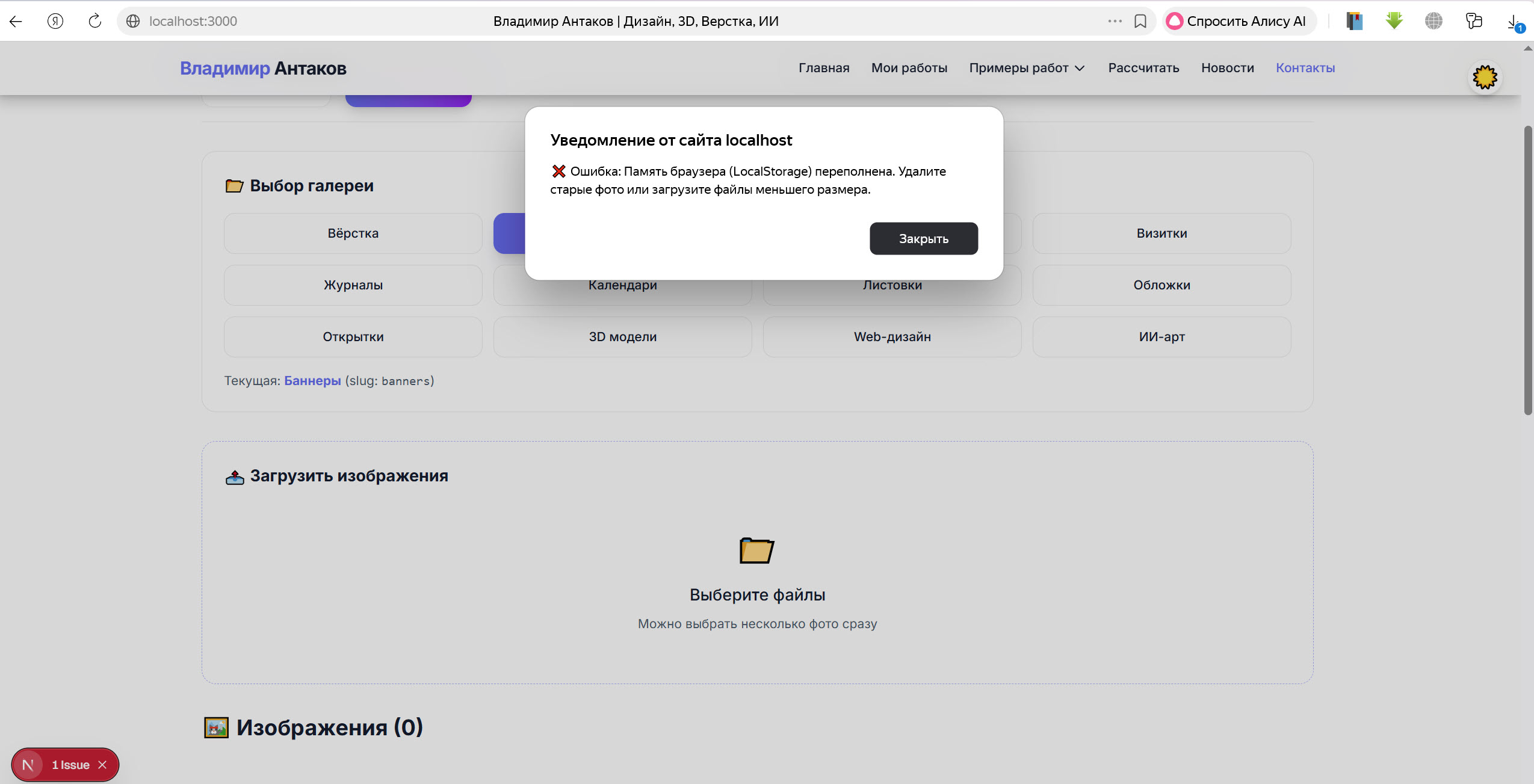Click the Next.js N issues icon

coord(28,765)
